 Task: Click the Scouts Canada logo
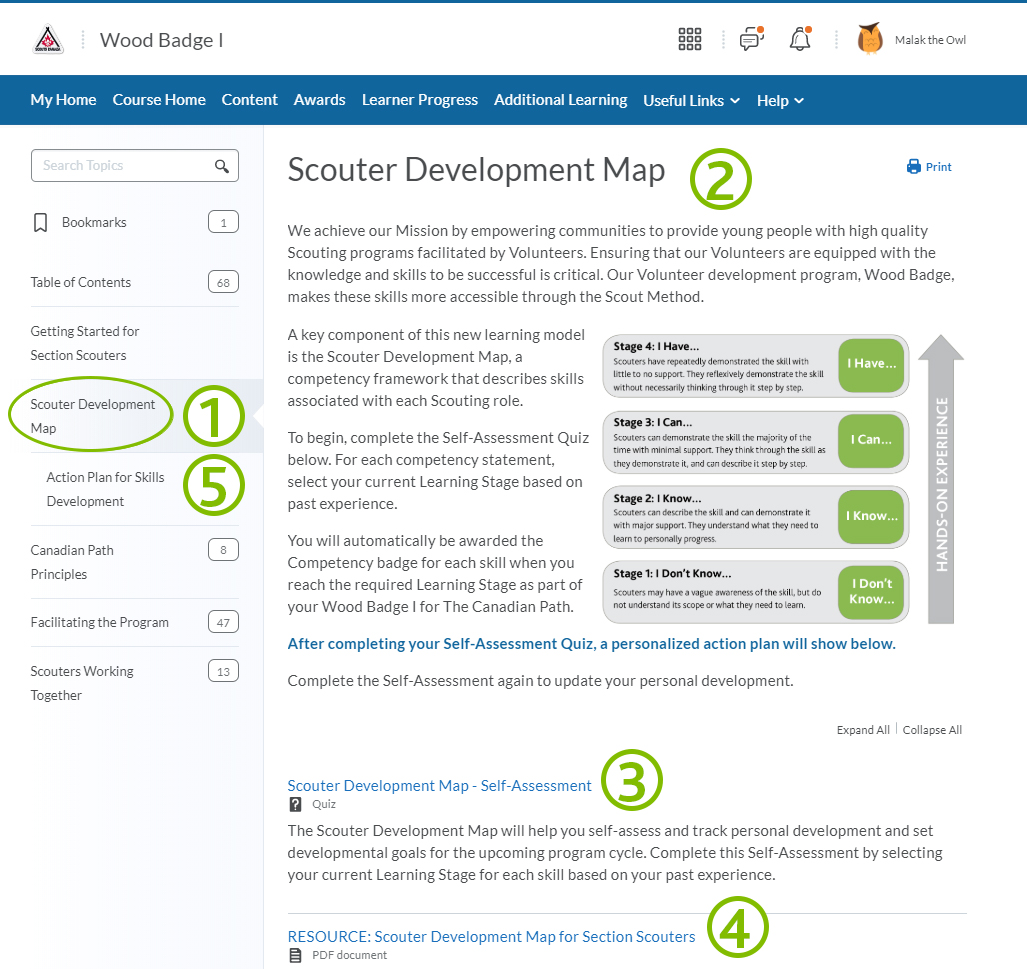pos(48,39)
